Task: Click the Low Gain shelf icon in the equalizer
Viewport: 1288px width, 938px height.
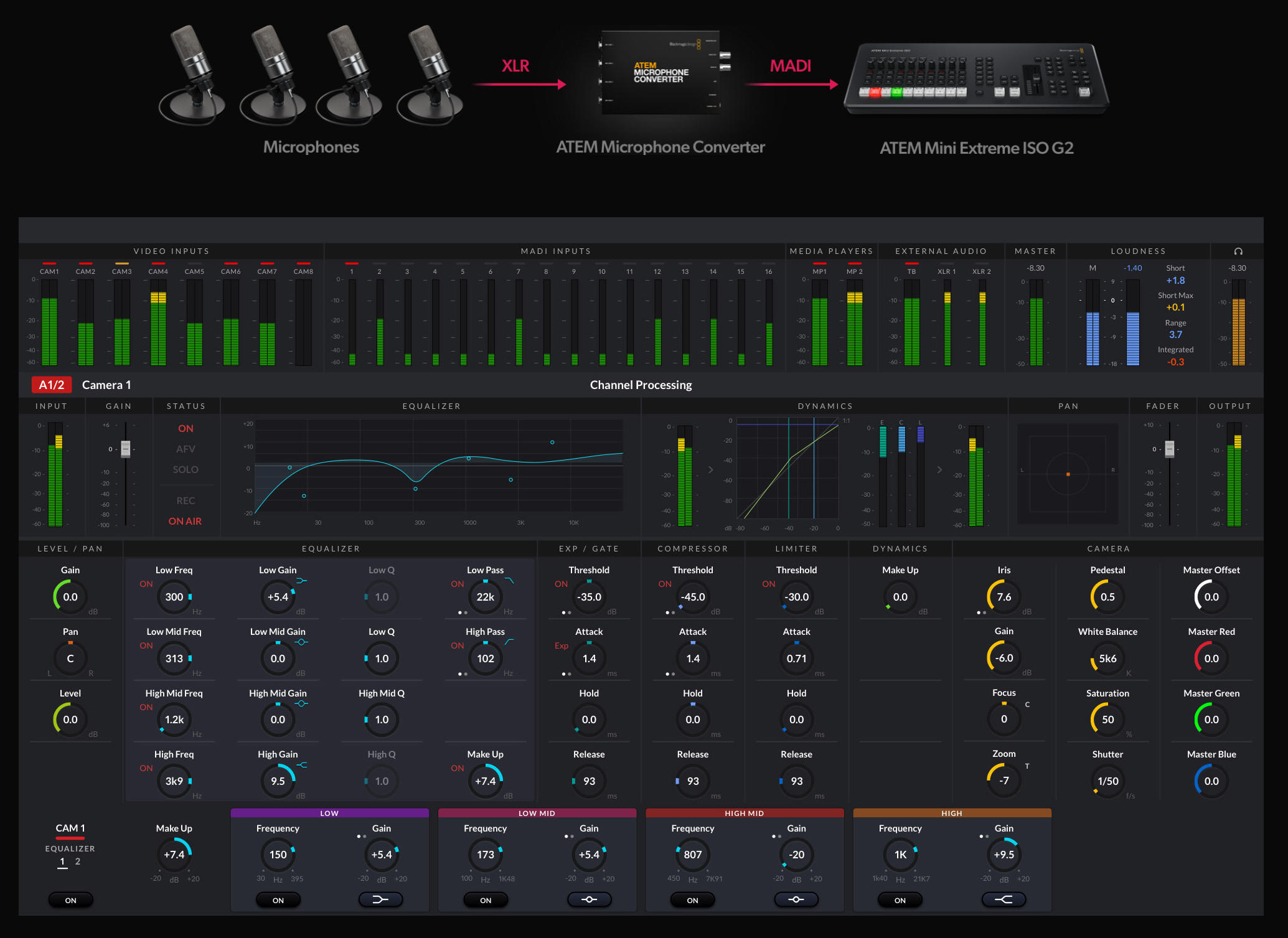Action: click(x=301, y=581)
